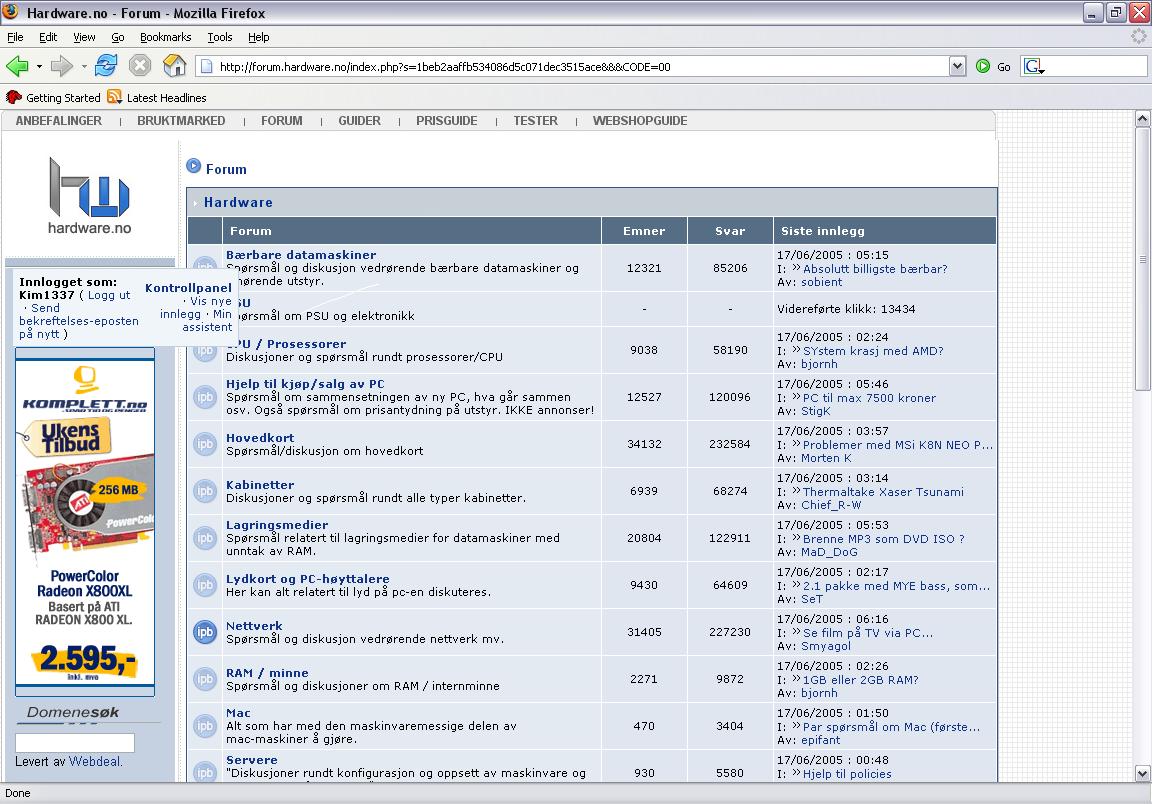Click the ipb icon beside Hjelp til kjøp/salg
The height and width of the screenshot is (804, 1155).
205,397
